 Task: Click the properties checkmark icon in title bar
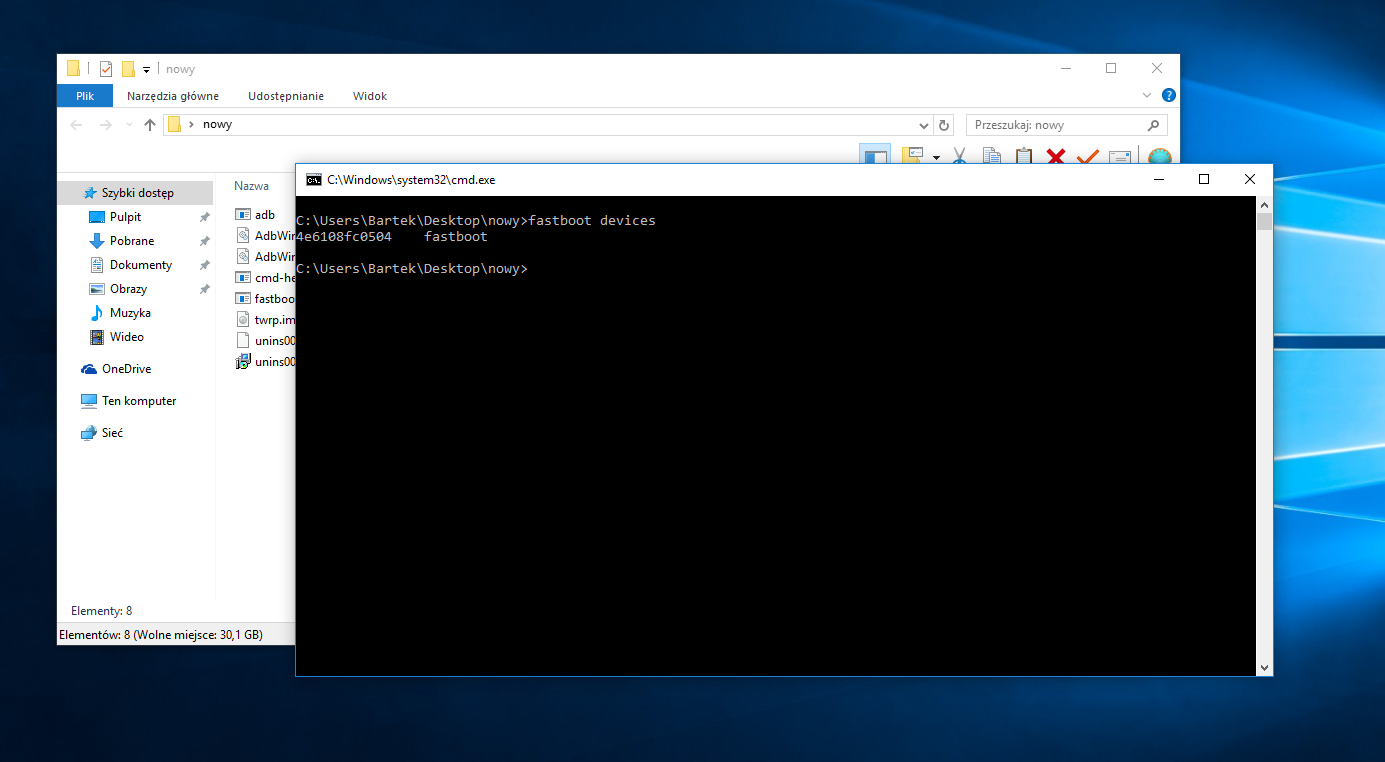[x=106, y=69]
